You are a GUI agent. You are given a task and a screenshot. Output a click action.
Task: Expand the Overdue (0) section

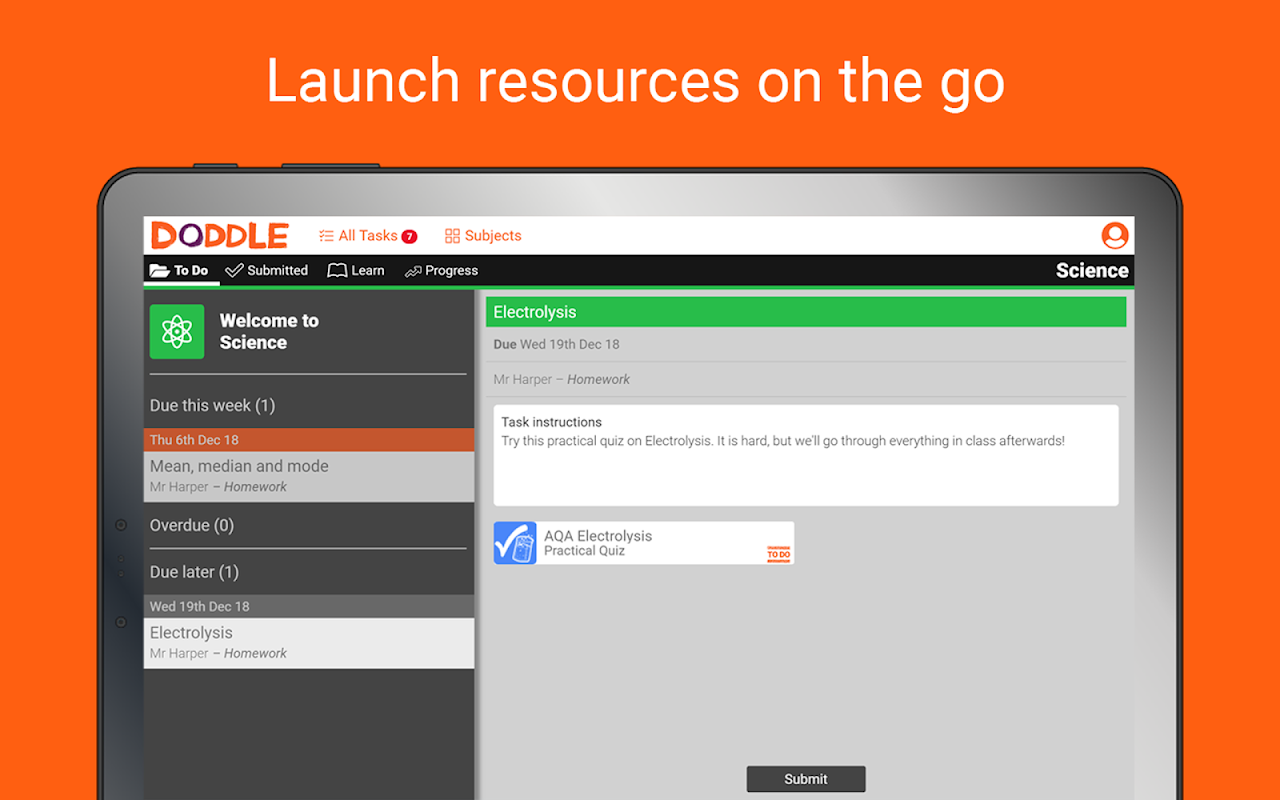[x=309, y=525]
